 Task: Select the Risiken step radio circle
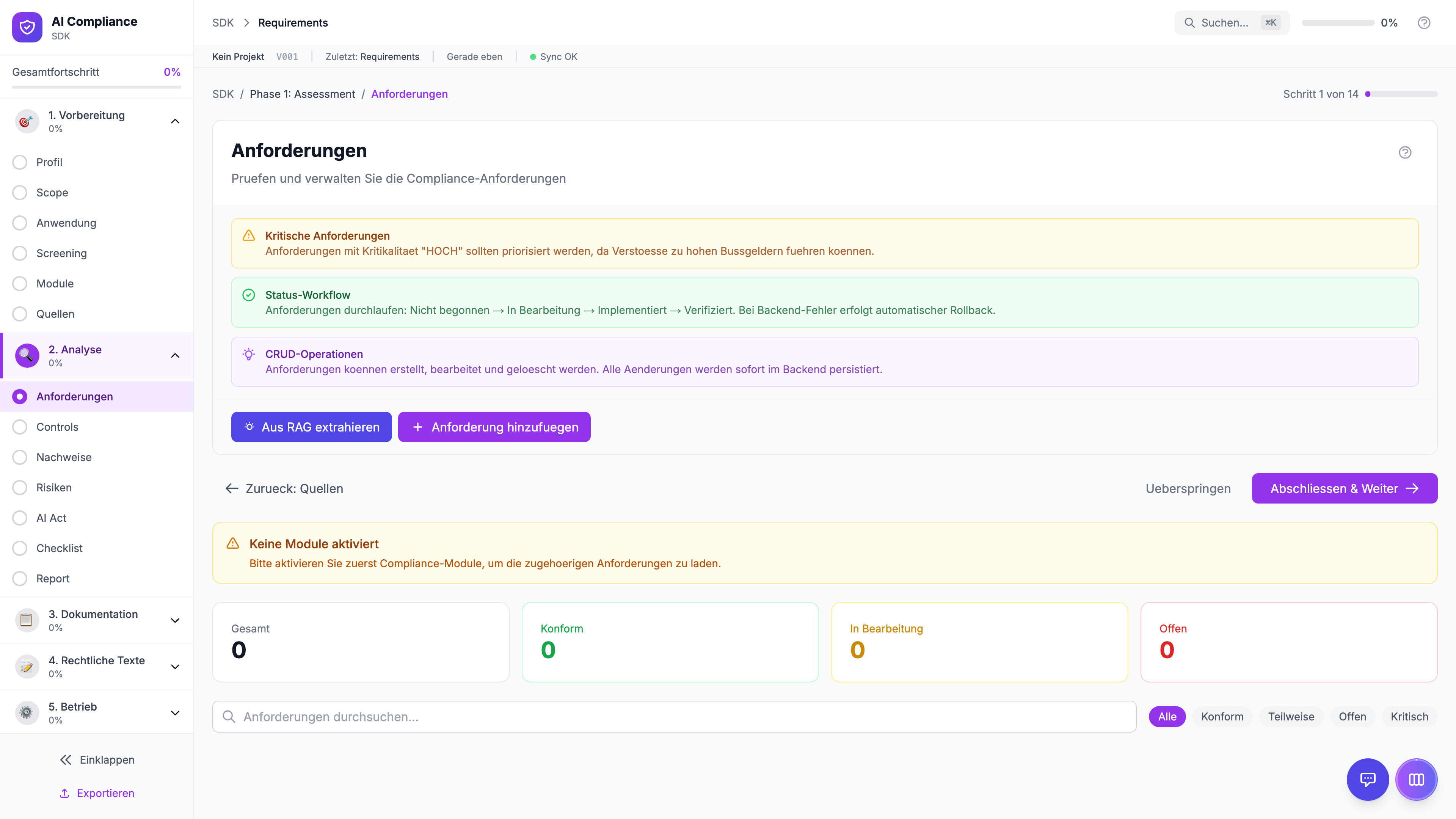point(20,487)
